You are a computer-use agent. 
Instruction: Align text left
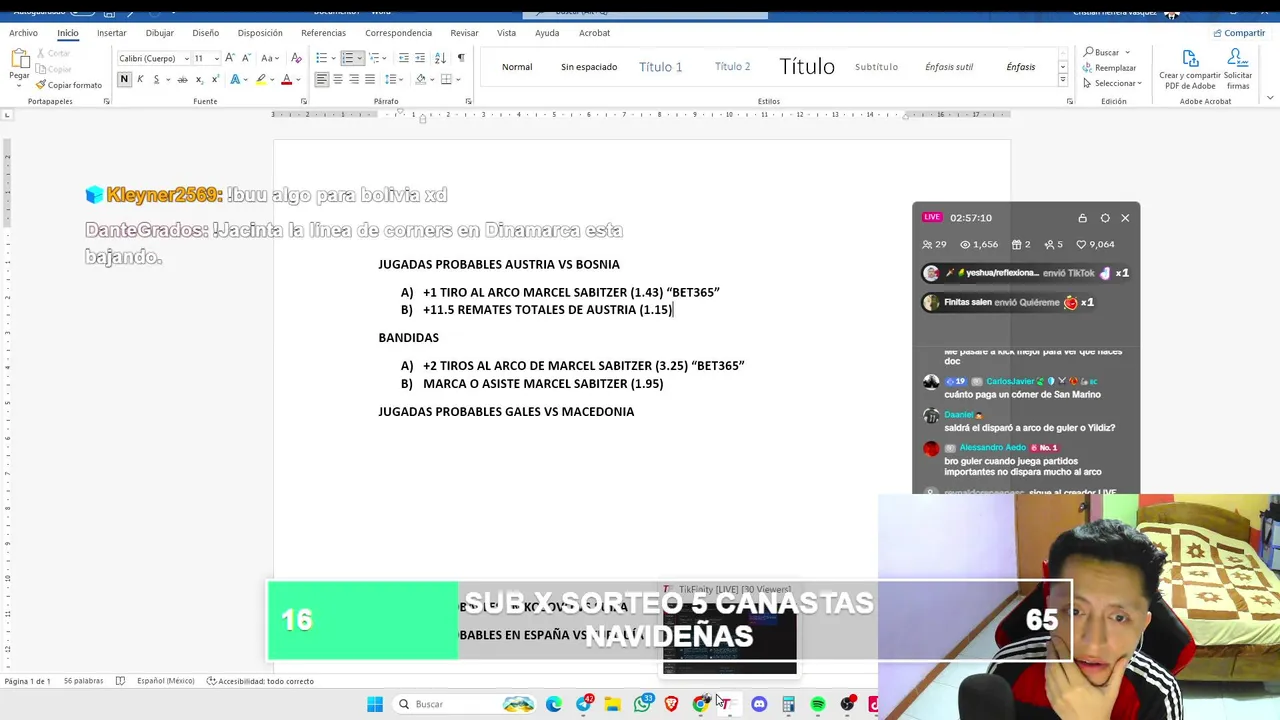321,79
